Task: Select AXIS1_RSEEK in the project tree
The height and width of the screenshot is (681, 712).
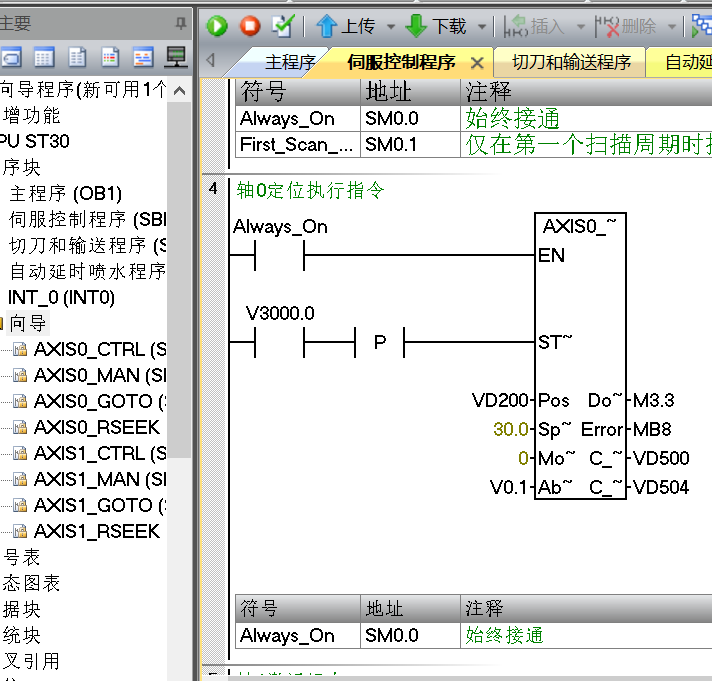Action: 96,531
